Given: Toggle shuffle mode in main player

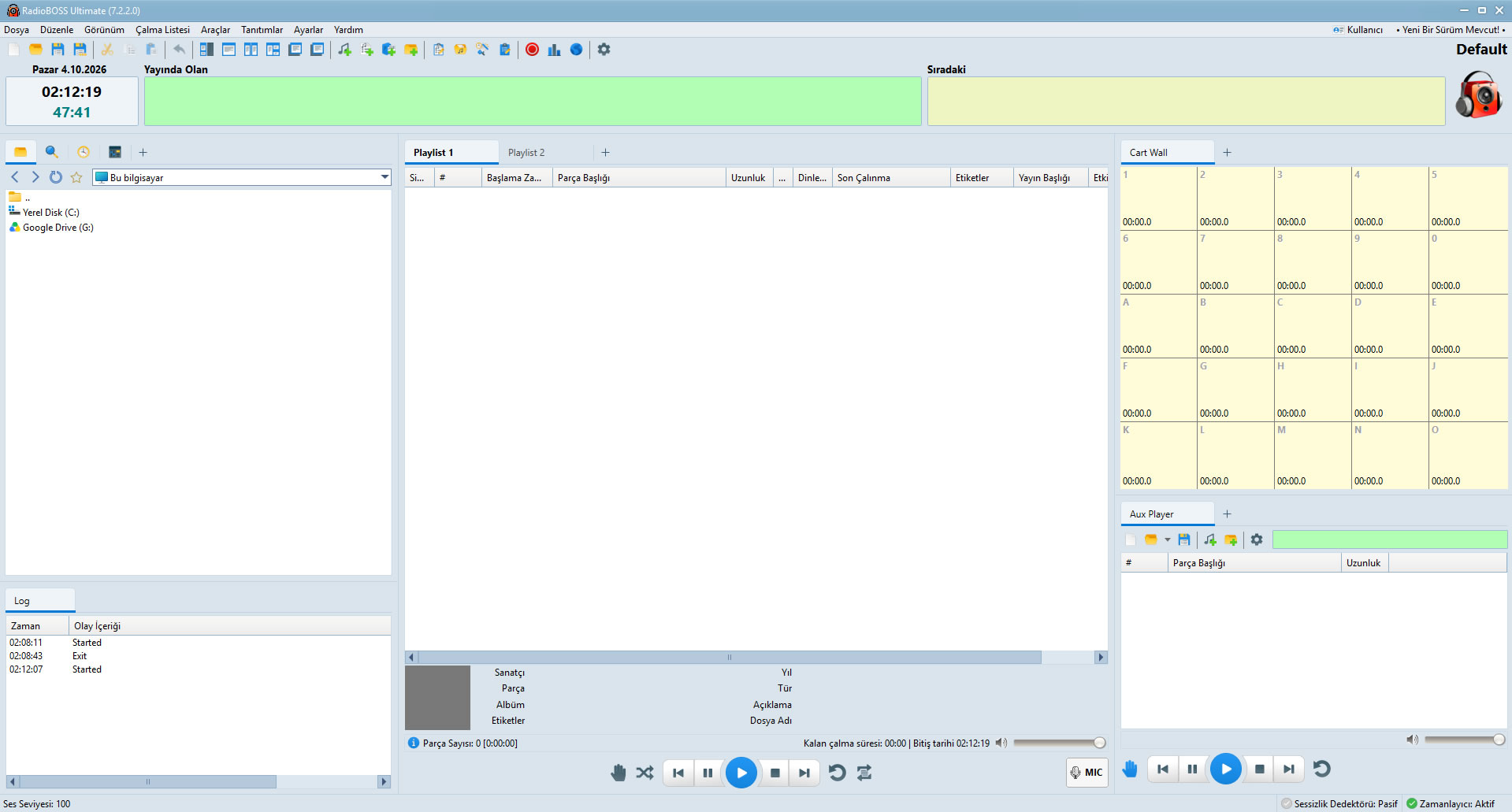Looking at the screenshot, I should [645, 773].
